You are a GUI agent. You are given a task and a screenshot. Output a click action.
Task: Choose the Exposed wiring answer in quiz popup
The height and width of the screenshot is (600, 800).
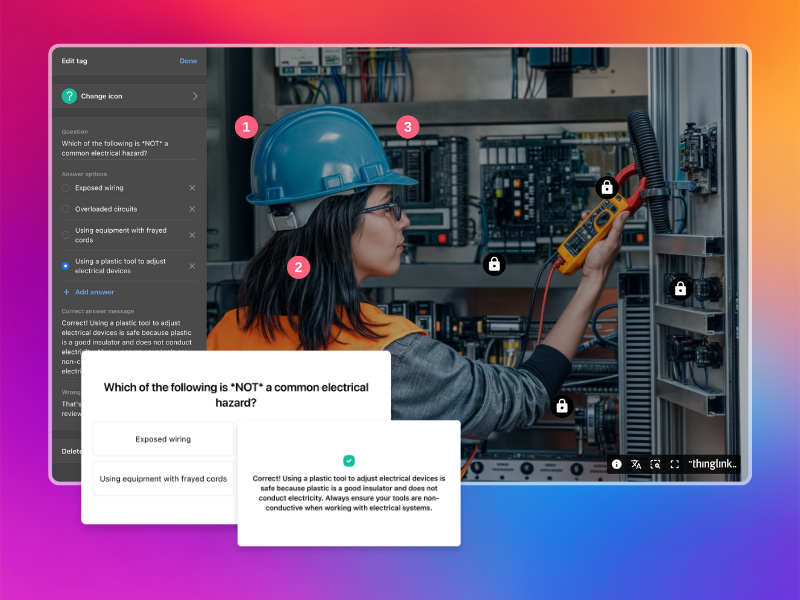point(163,439)
